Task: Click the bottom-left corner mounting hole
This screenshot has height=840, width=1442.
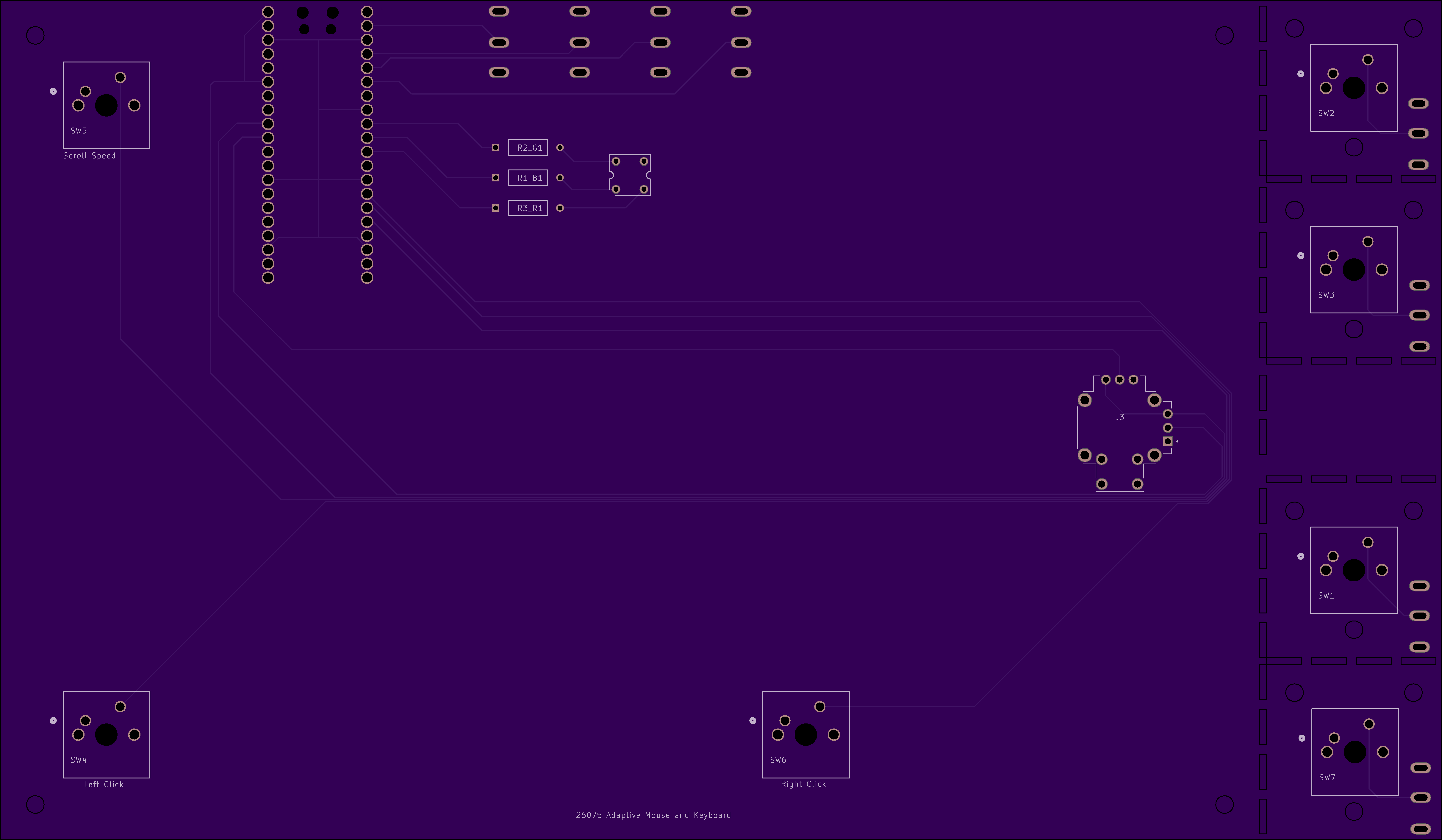Action: coord(35,805)
